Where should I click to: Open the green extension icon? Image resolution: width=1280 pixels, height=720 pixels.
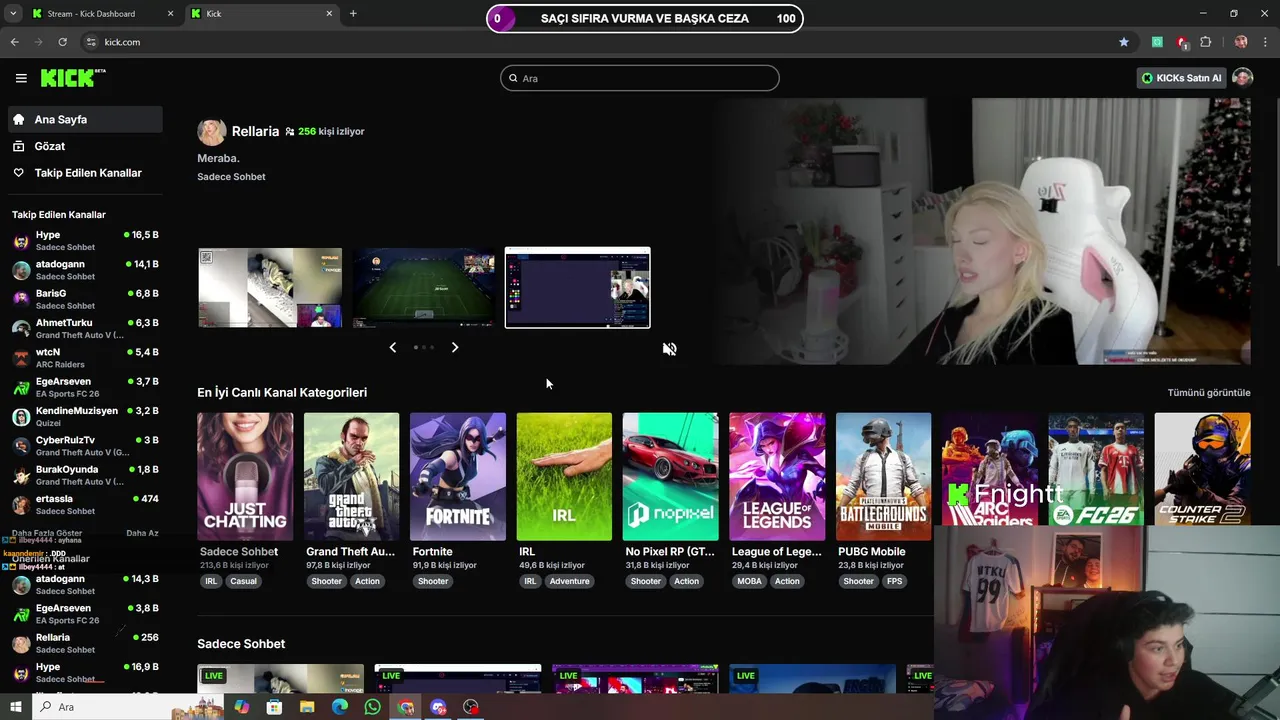(1157, 42)
